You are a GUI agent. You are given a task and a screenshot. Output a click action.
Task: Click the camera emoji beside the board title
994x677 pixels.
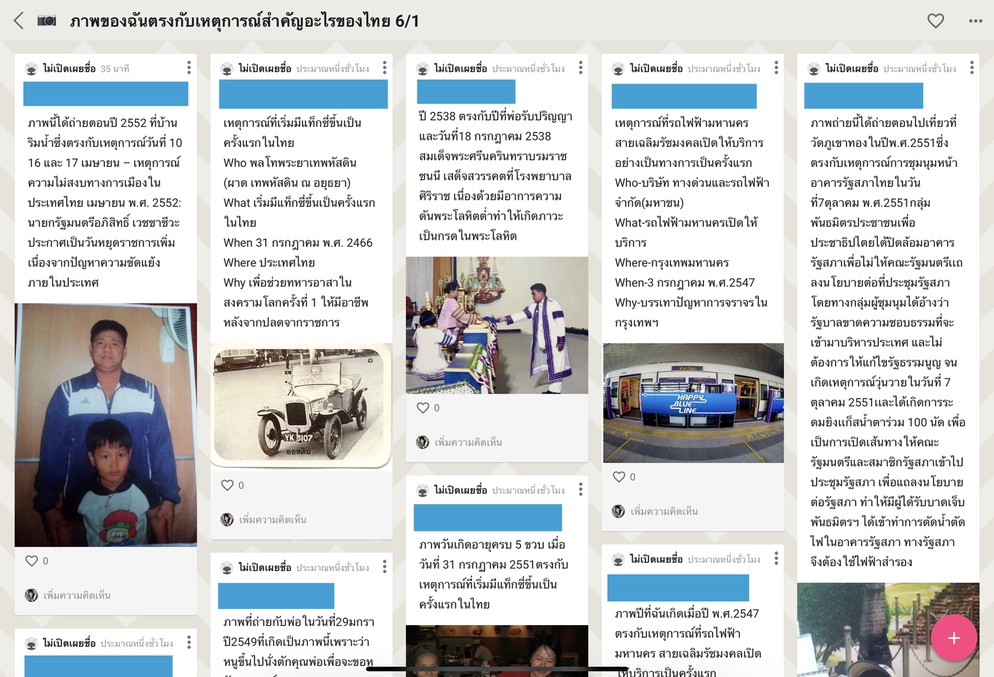tap(47, 21)
